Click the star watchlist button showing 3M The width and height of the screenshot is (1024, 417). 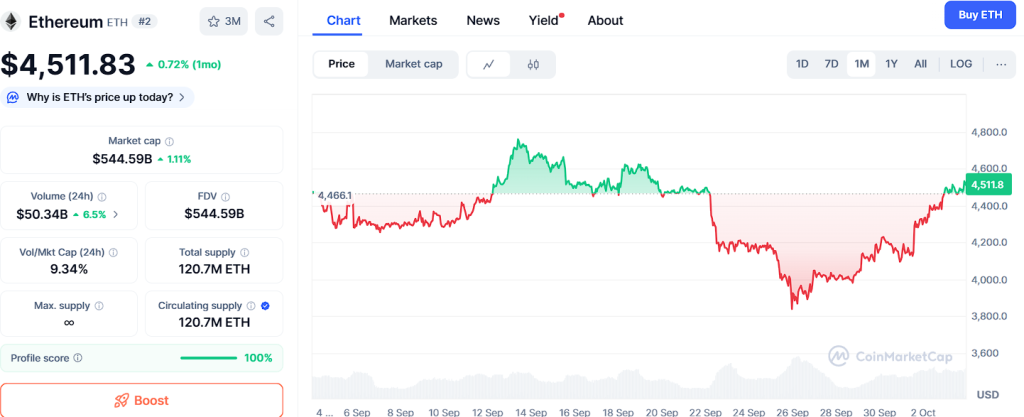[x=224, y=21]
